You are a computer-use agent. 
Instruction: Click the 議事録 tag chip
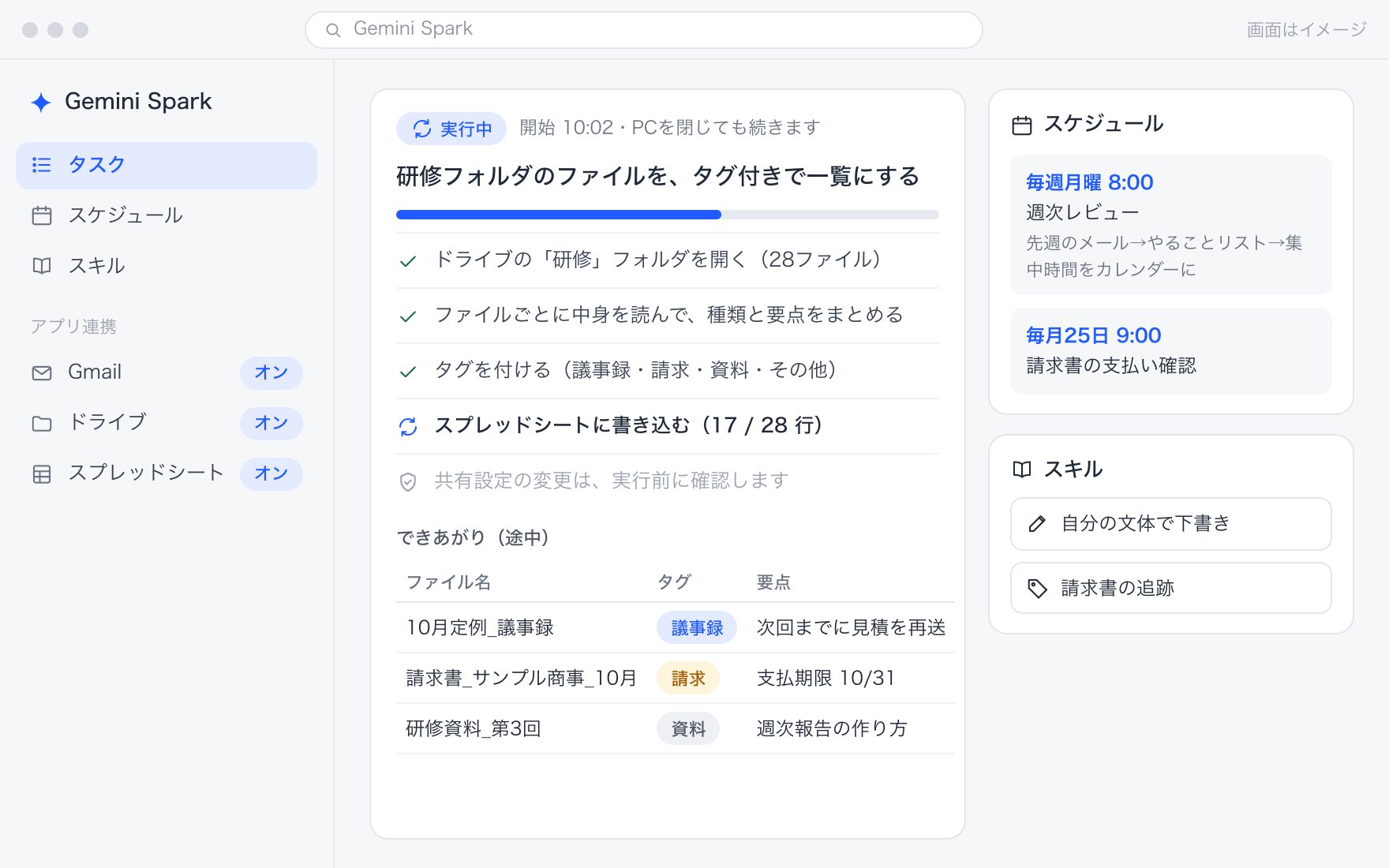[697, 628]
